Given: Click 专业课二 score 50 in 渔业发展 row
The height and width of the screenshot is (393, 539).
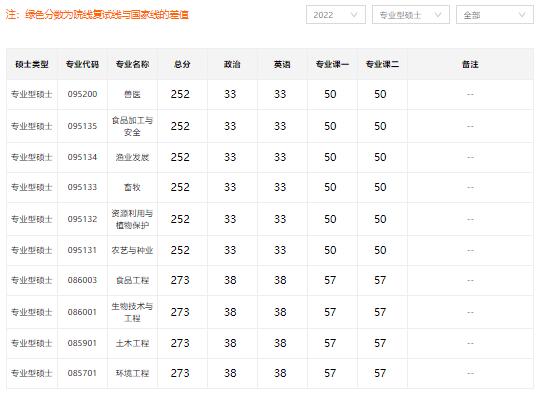Looking at the screenshot, I should click(x=380, y=157).
